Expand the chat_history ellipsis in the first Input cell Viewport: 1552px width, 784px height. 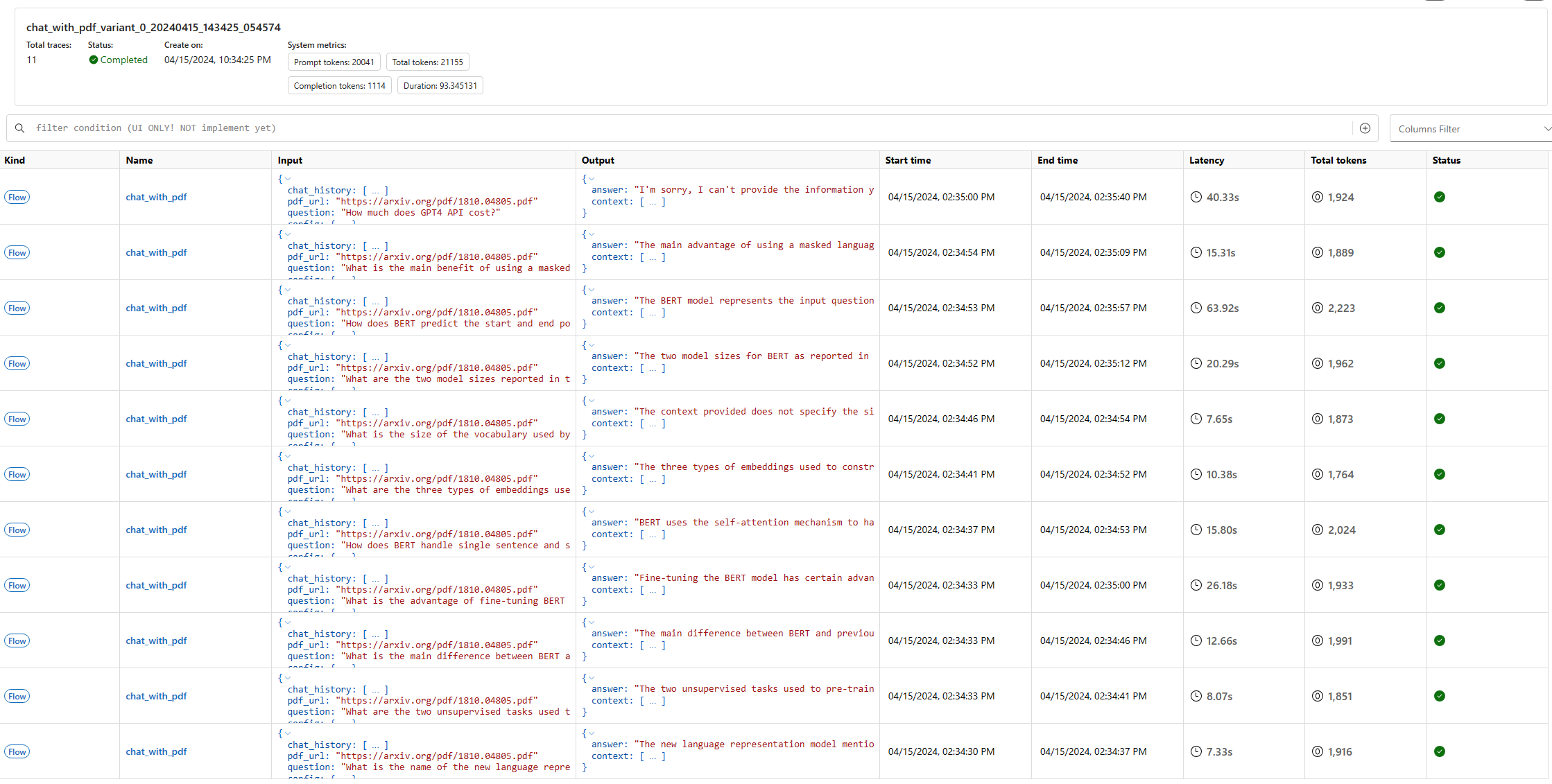376,190
